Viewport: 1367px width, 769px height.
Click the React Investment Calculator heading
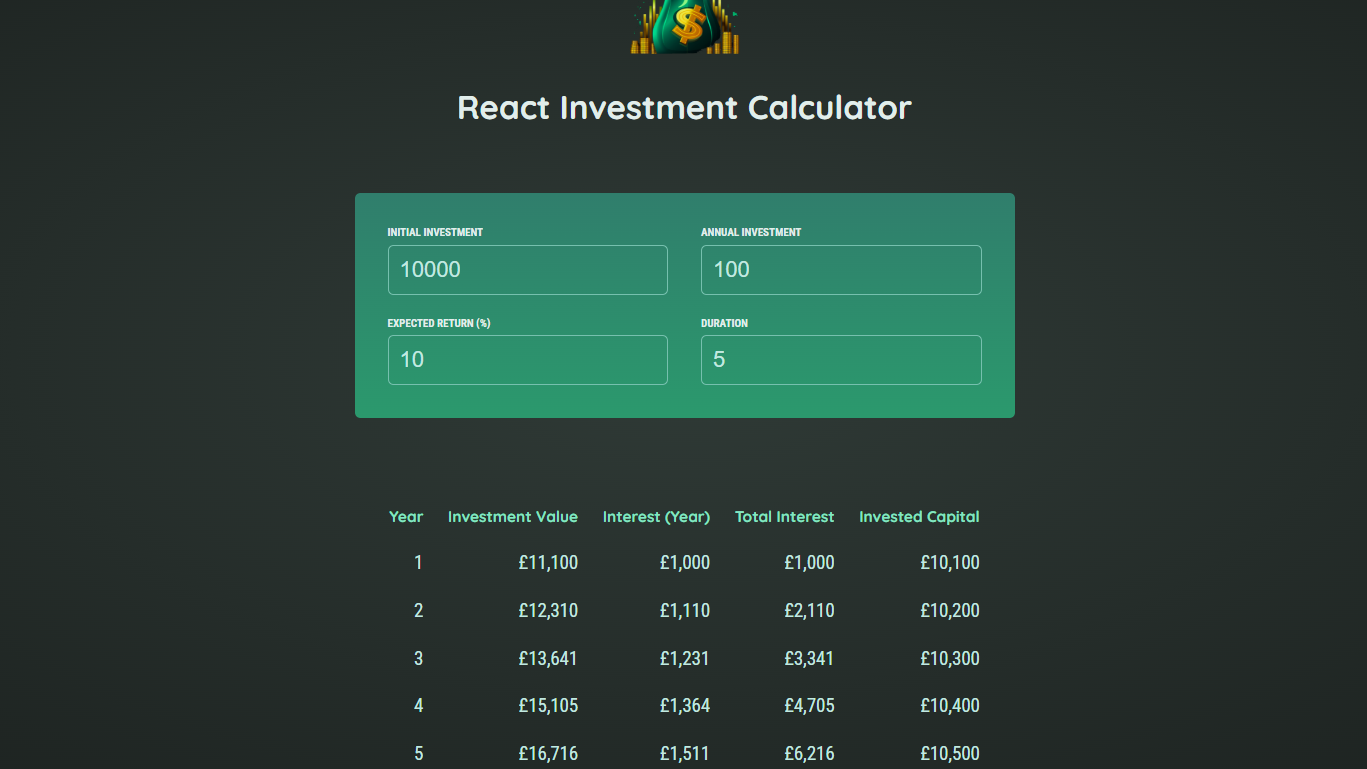point(684,108)
